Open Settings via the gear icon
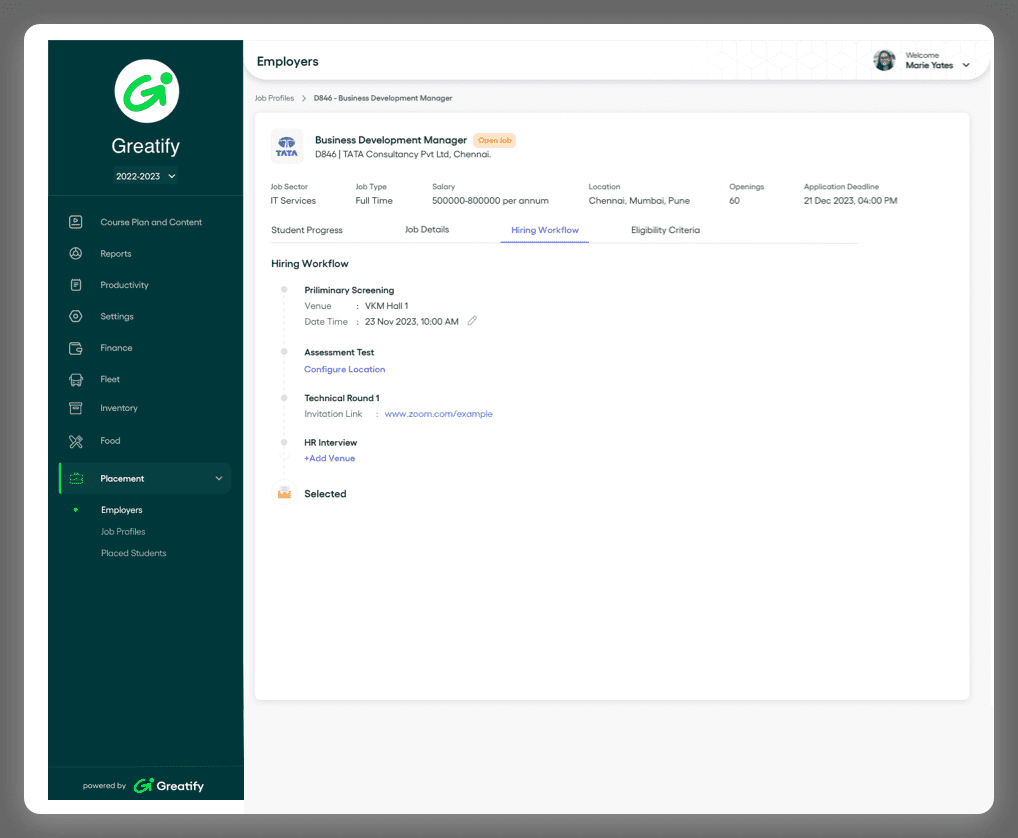 click(x=76, y=316)
